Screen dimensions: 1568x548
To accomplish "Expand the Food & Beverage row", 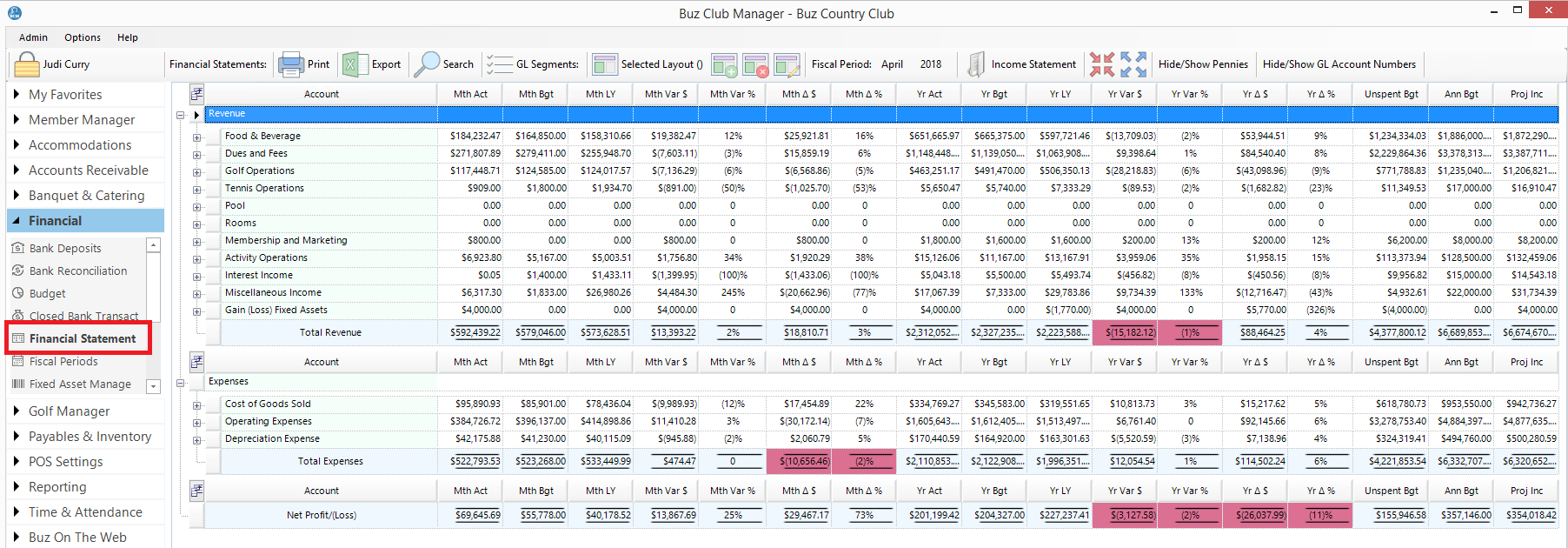I will 197,137.
